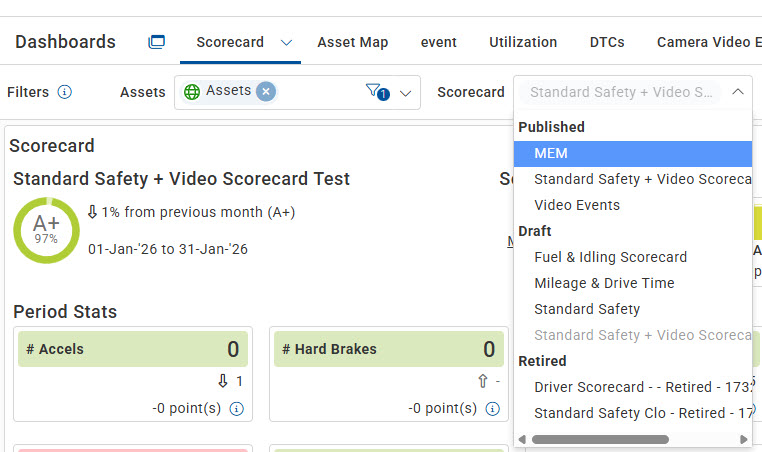This screenshot has width=762, height=452.
Task: Click the Dashboards heading
Action: coord(66,42)
